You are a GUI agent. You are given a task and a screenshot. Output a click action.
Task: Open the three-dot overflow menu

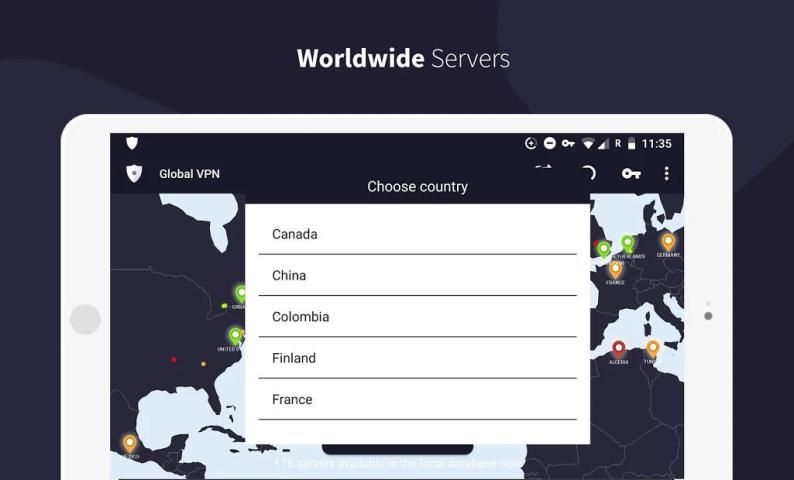click(x=666, y=174)
